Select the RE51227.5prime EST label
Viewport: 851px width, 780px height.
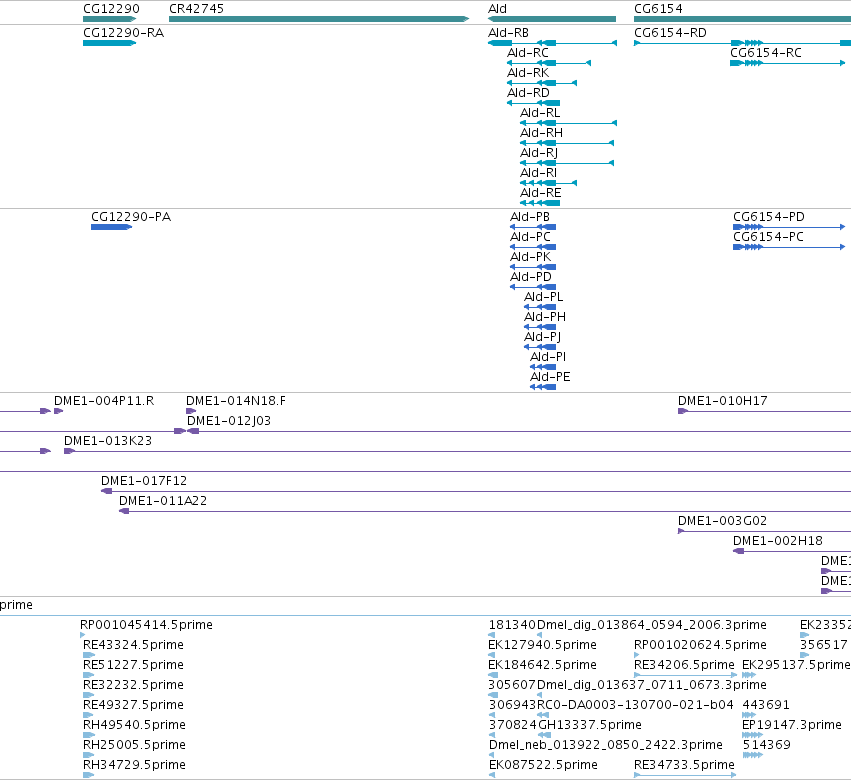(134, 665)
